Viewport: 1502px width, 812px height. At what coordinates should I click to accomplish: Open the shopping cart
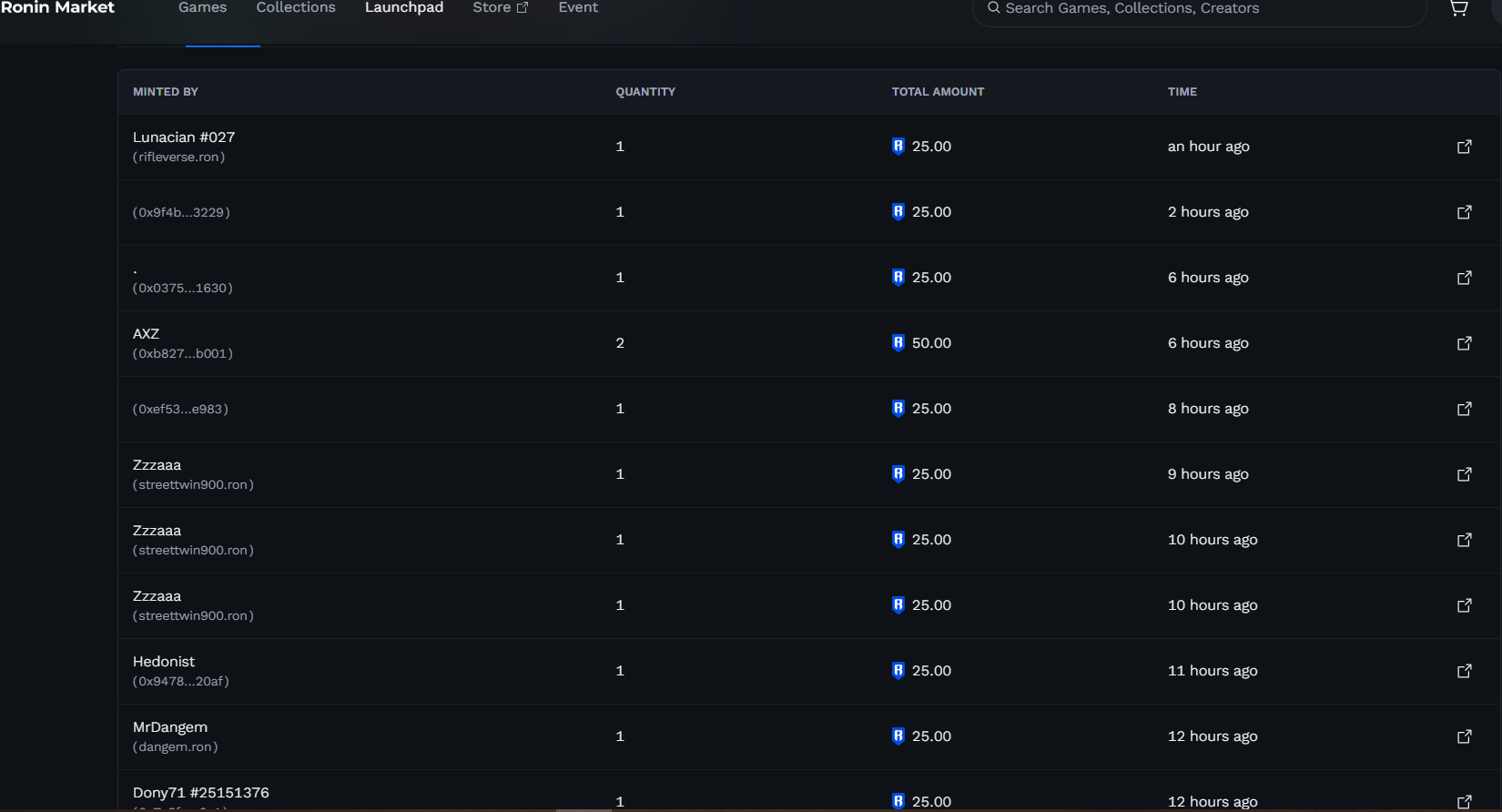(1458, 8)
